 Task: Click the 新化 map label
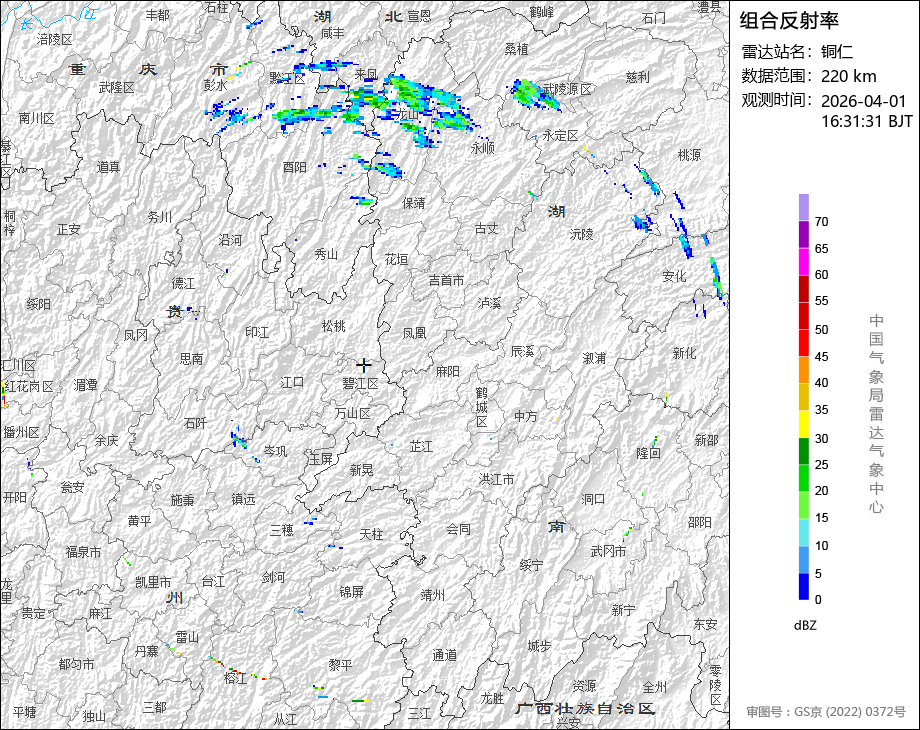(684, 353)
